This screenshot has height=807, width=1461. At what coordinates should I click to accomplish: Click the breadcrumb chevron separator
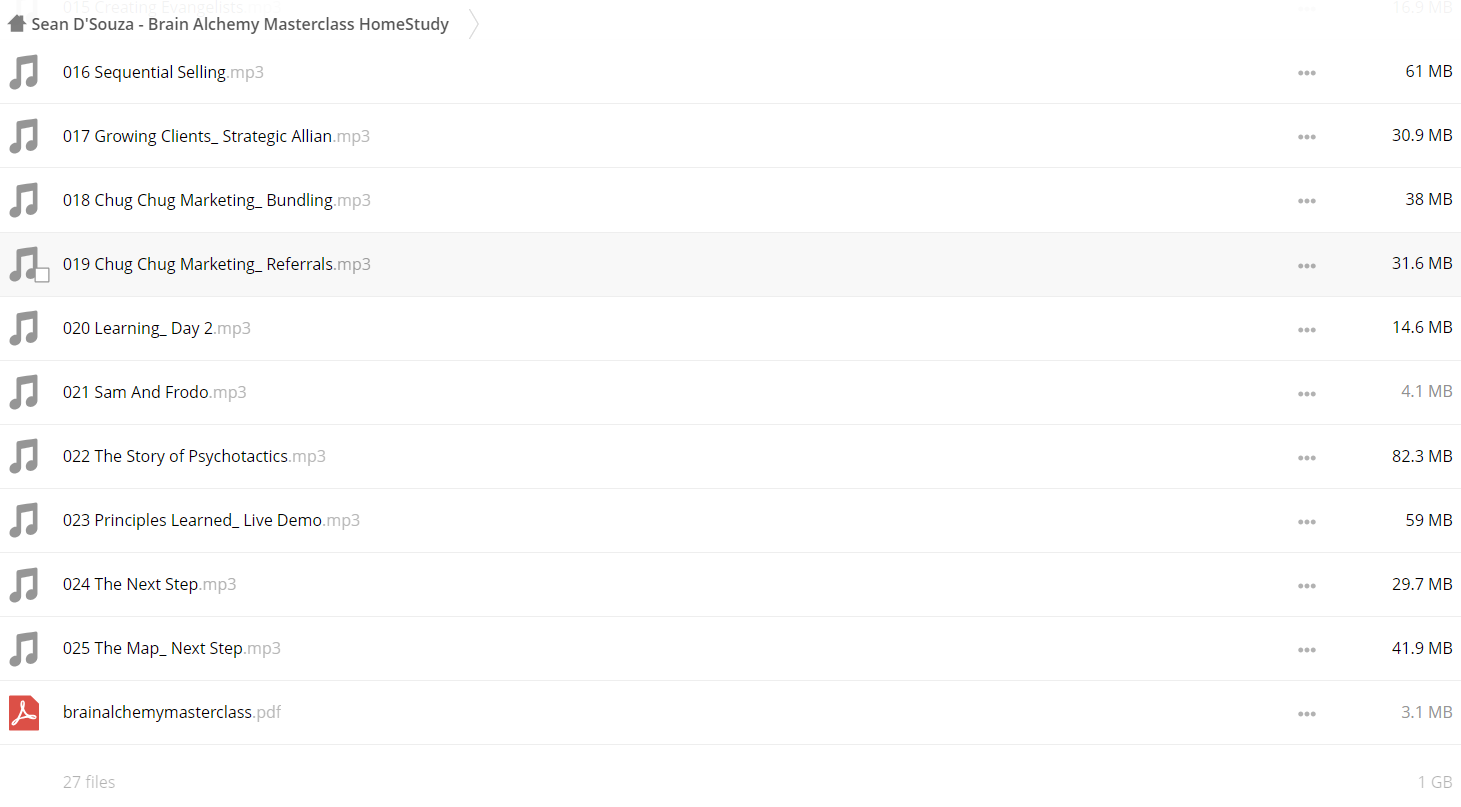[473, 24]
